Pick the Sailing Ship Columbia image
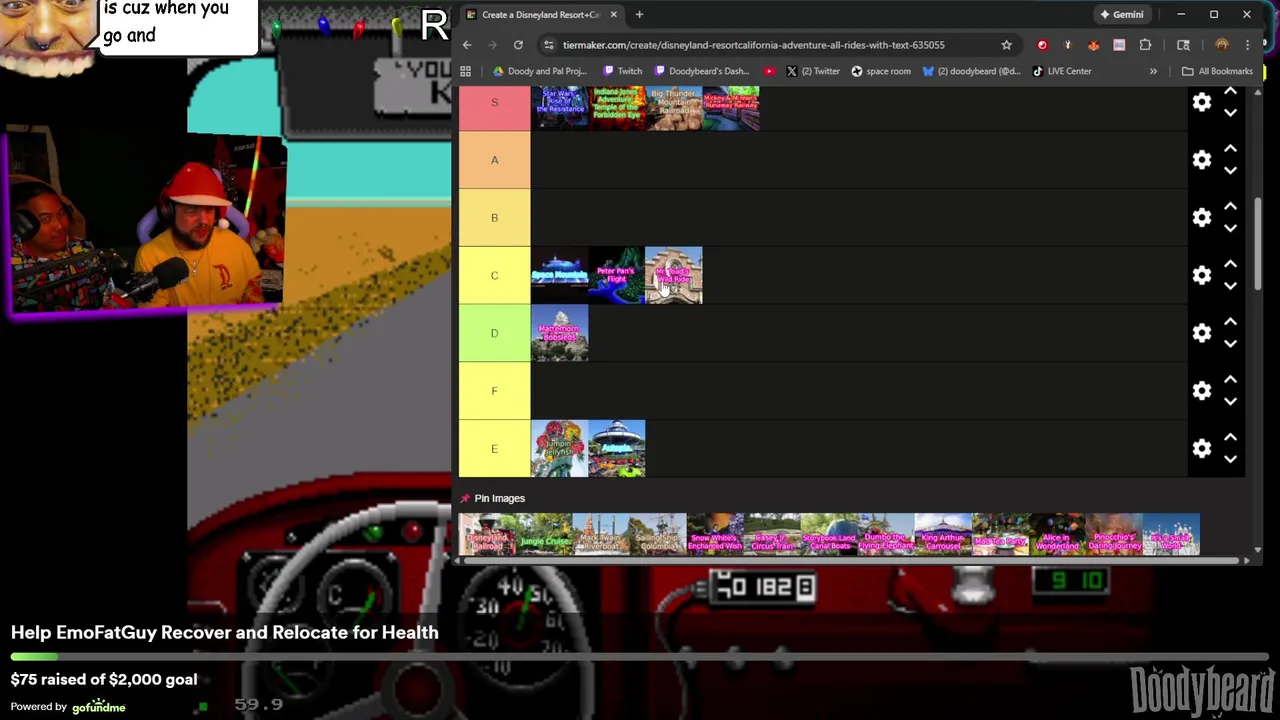 (658, 534)
